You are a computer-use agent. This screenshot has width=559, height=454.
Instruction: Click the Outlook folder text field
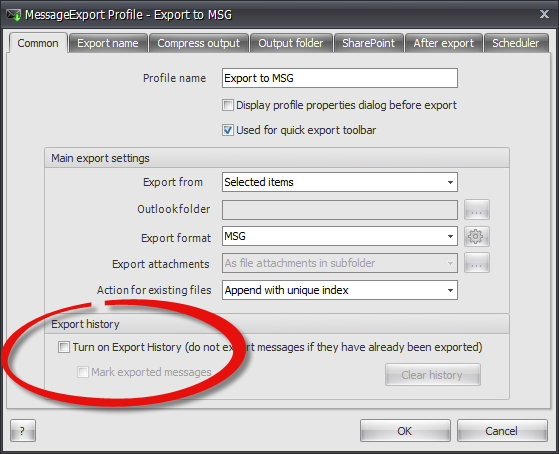click(340, 210)
